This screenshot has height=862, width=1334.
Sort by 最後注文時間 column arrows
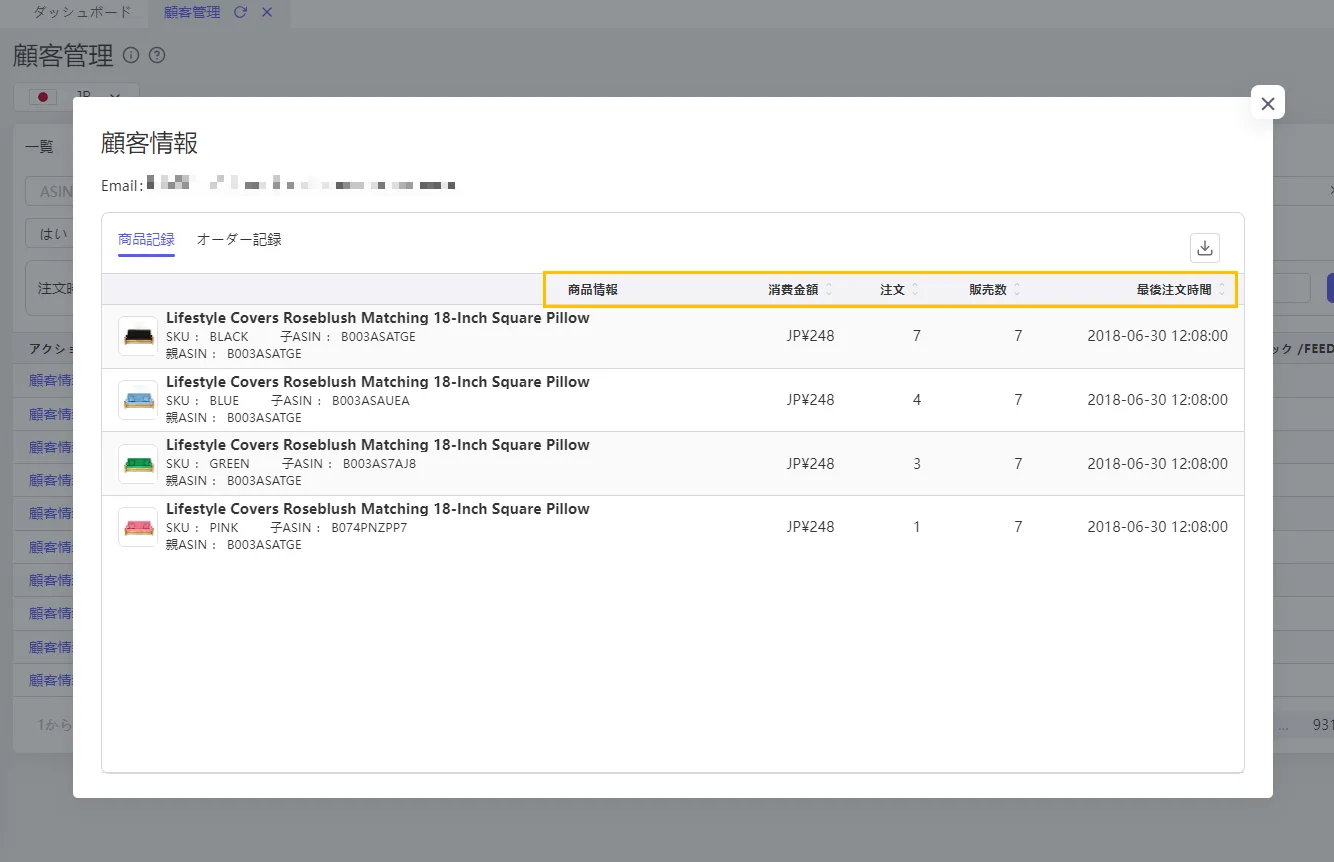pyautogui.click(x=1221, y=290)
